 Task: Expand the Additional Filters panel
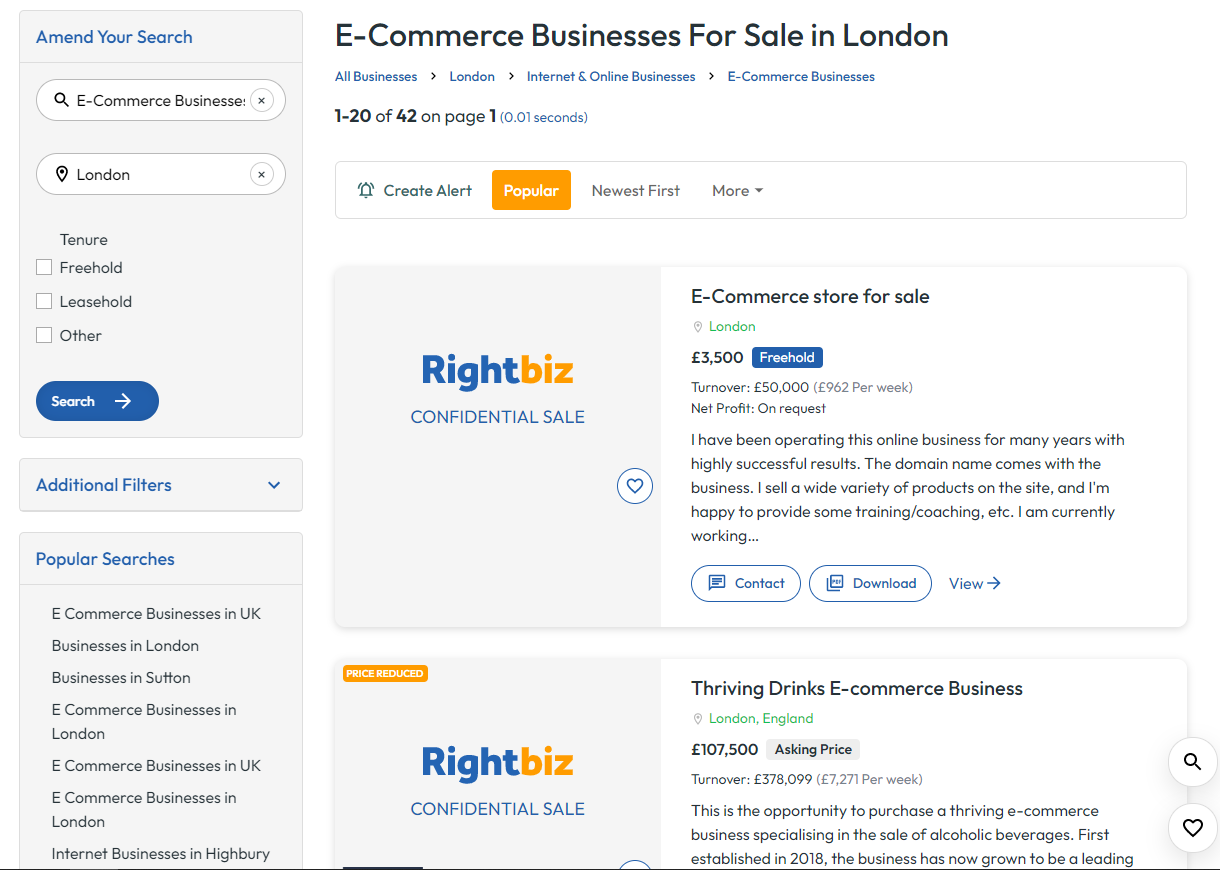[x=160, y=485]
